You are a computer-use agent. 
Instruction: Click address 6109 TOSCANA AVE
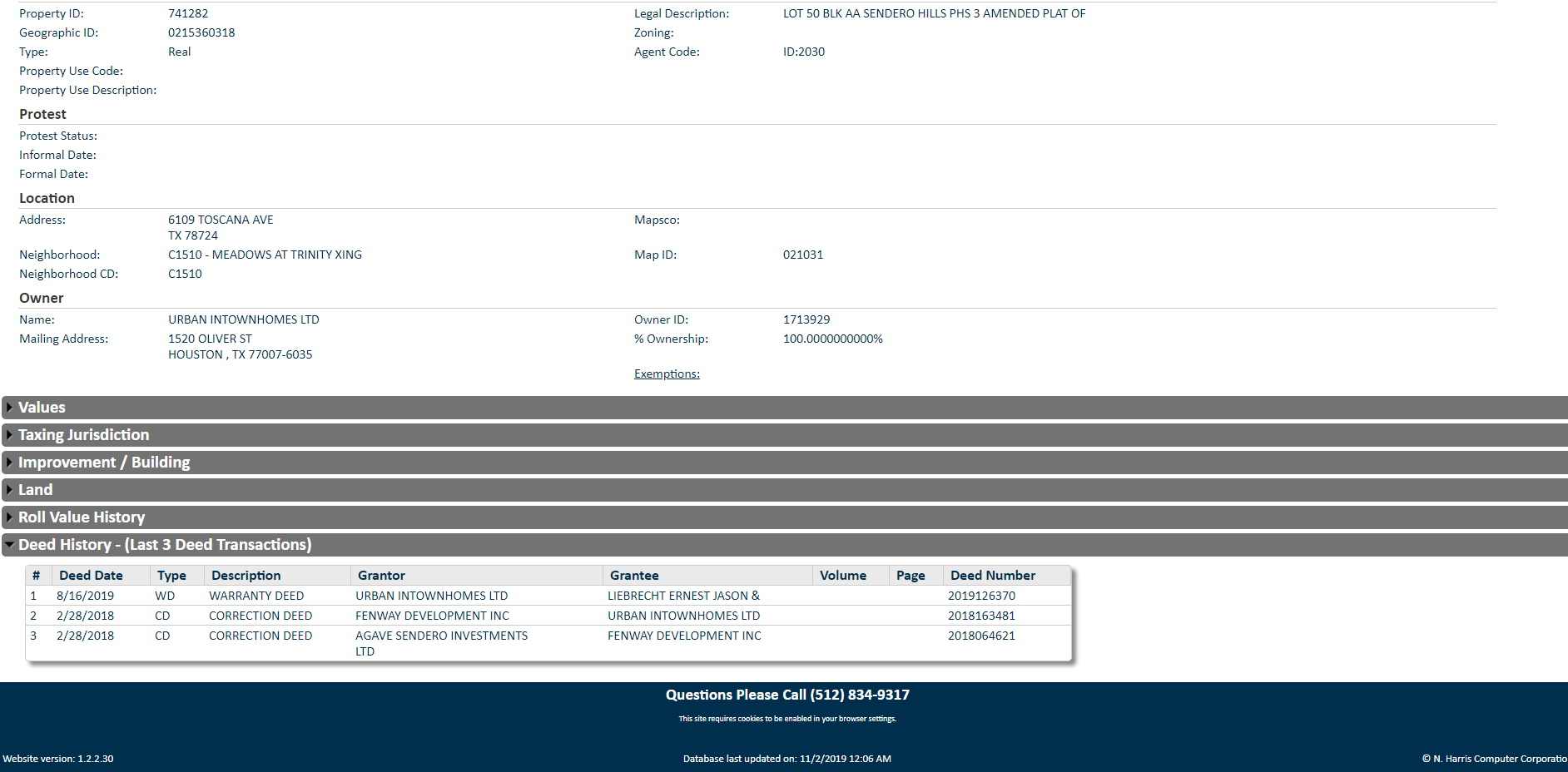pyautogui.click(x=221, y=220)
